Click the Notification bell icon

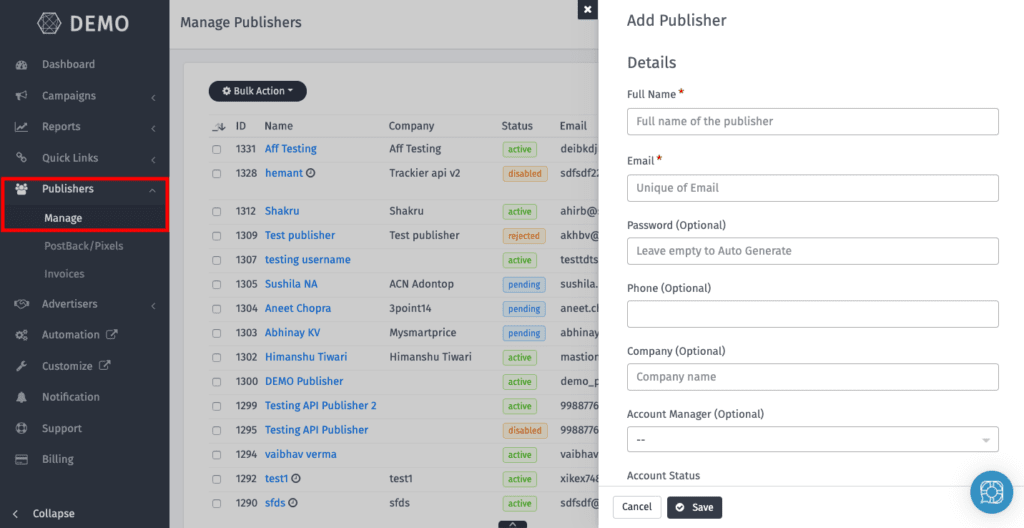tap(21, 397)
